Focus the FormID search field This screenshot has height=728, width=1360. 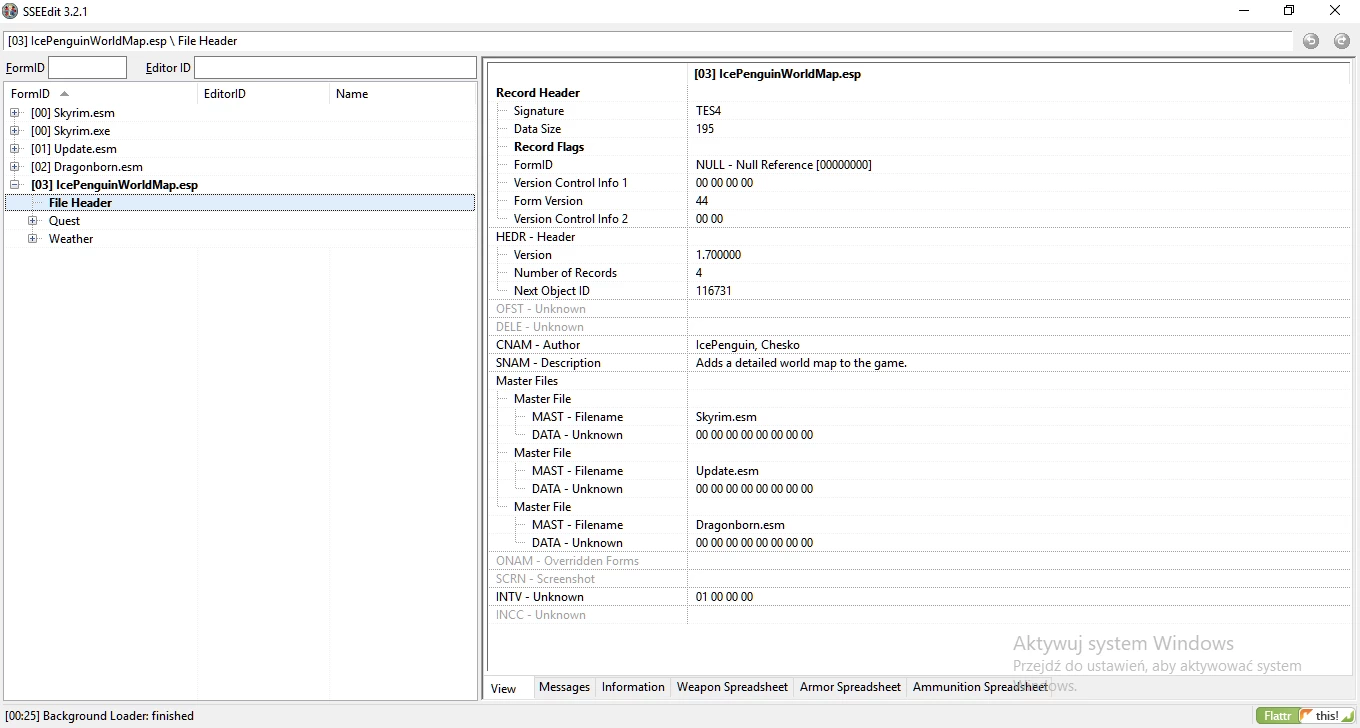(87, 68)
